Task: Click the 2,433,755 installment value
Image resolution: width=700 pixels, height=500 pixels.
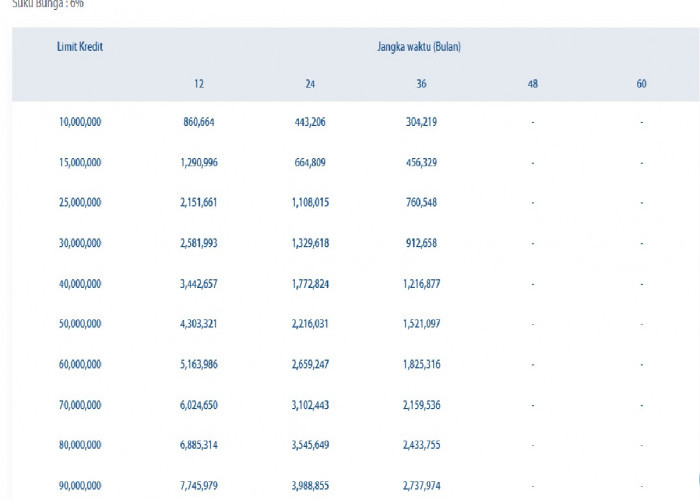Action: 421,446
